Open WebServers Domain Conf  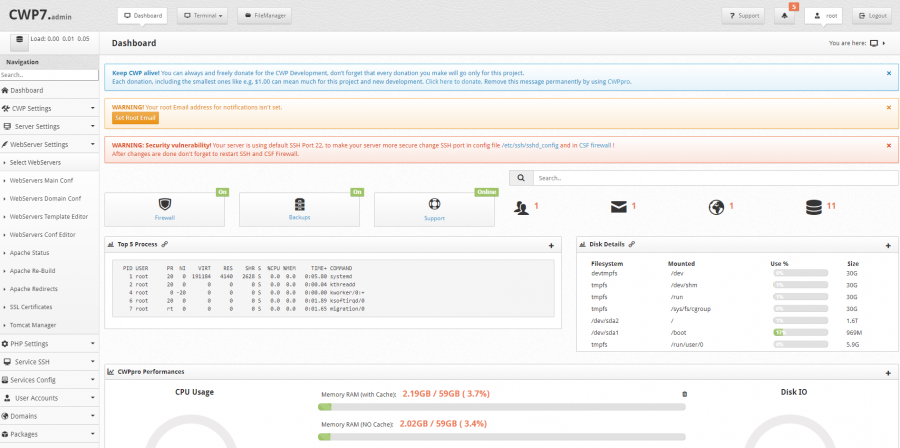click(x=49, y=198)
